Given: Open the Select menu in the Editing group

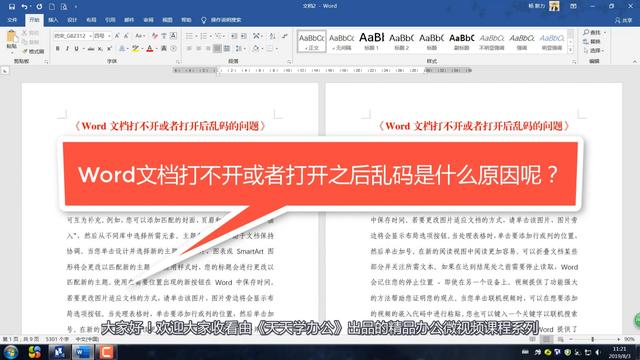Looking at the screenshot, I should pos(594,51).
